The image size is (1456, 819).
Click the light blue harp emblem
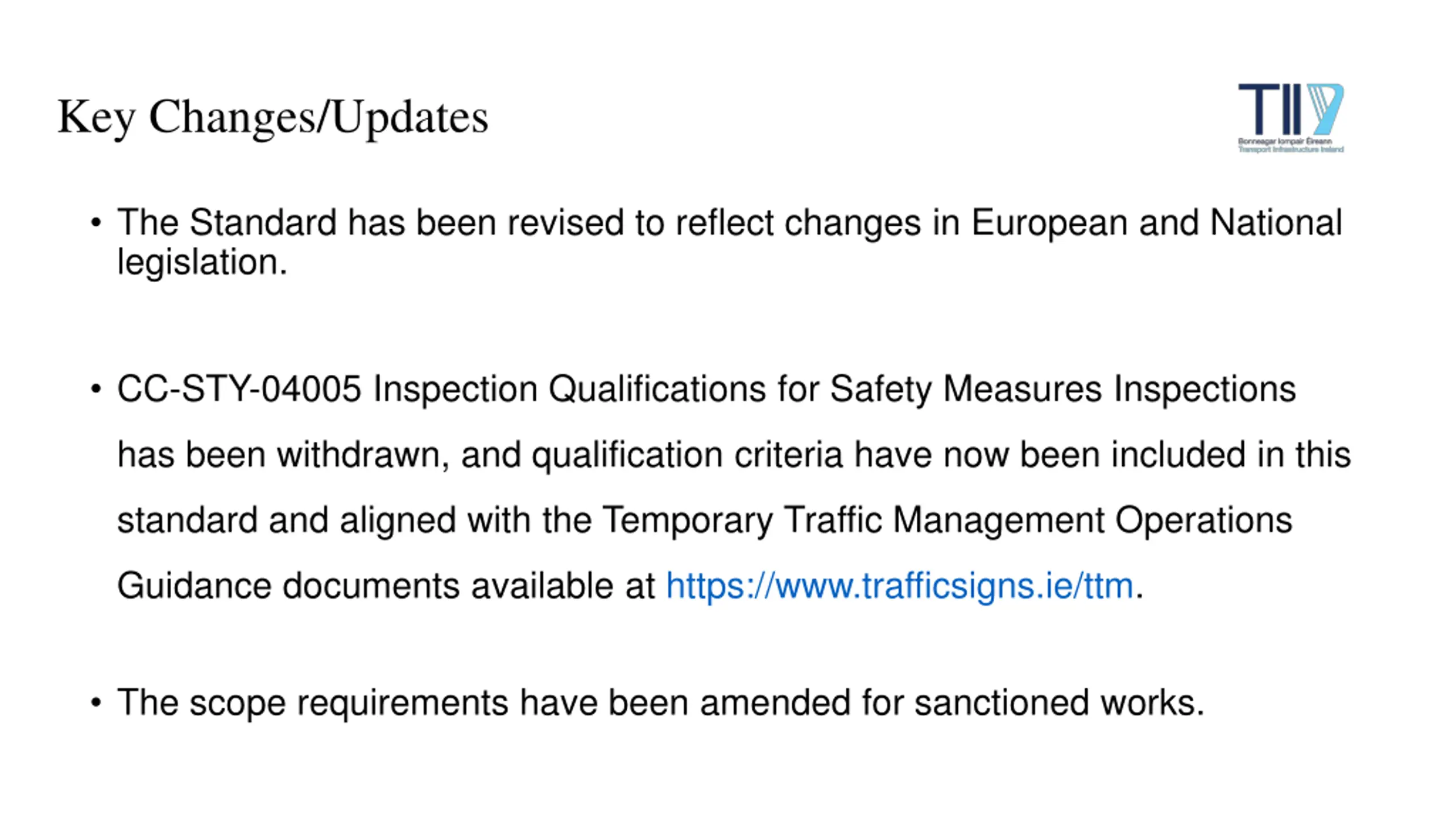pos(1325,109)
